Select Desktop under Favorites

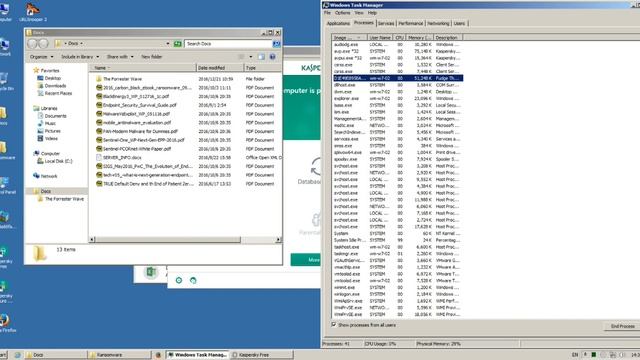coord(53,78)
